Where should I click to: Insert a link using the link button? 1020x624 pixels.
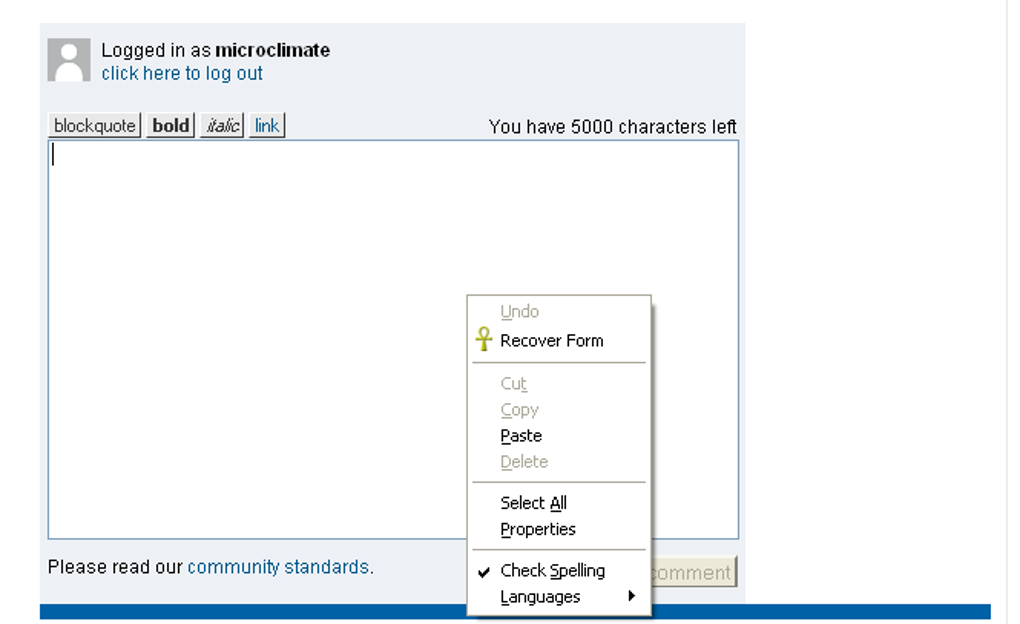[265, 125]
